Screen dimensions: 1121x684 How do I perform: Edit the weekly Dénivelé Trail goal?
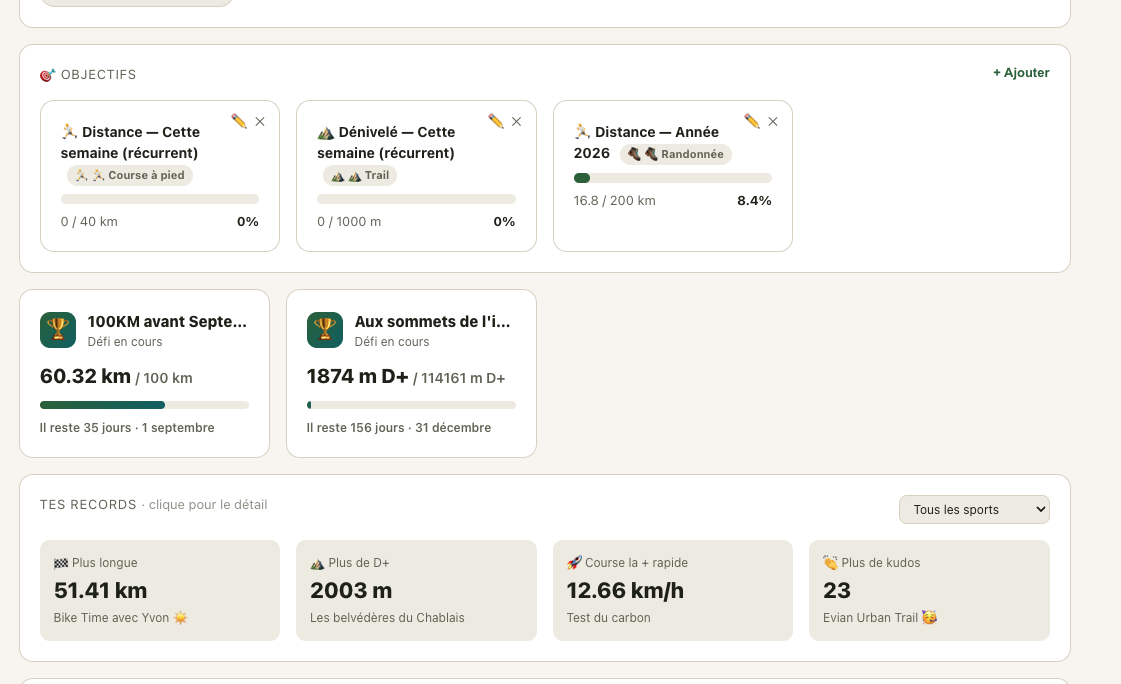pos(495,122)
